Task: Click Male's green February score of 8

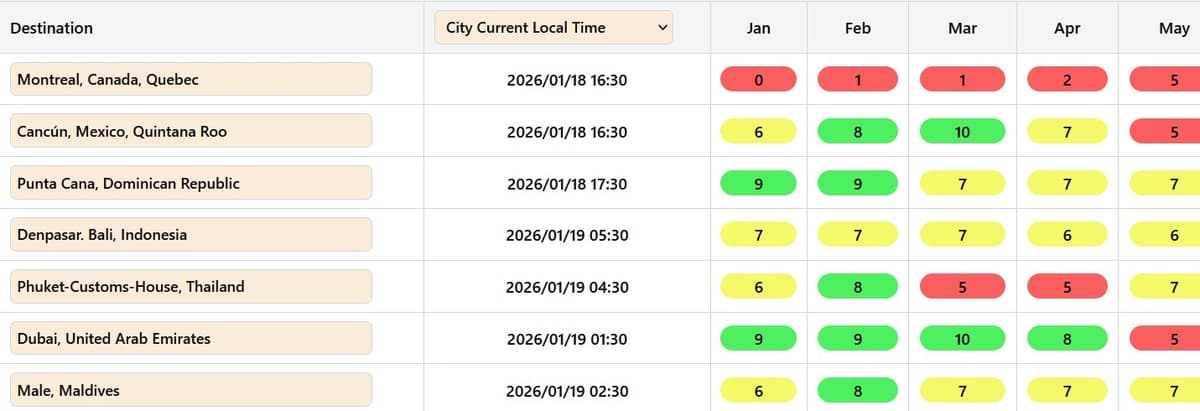Action: point(858,390)
